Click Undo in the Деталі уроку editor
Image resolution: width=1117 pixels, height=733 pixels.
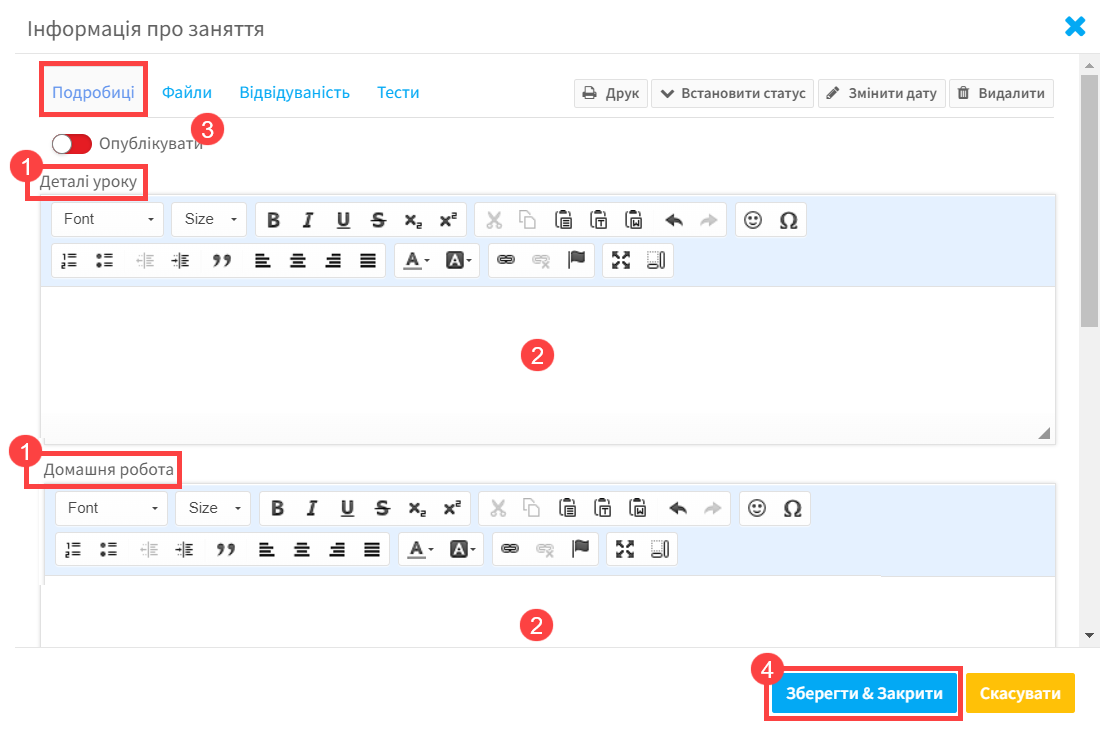[x=674, y=220]
